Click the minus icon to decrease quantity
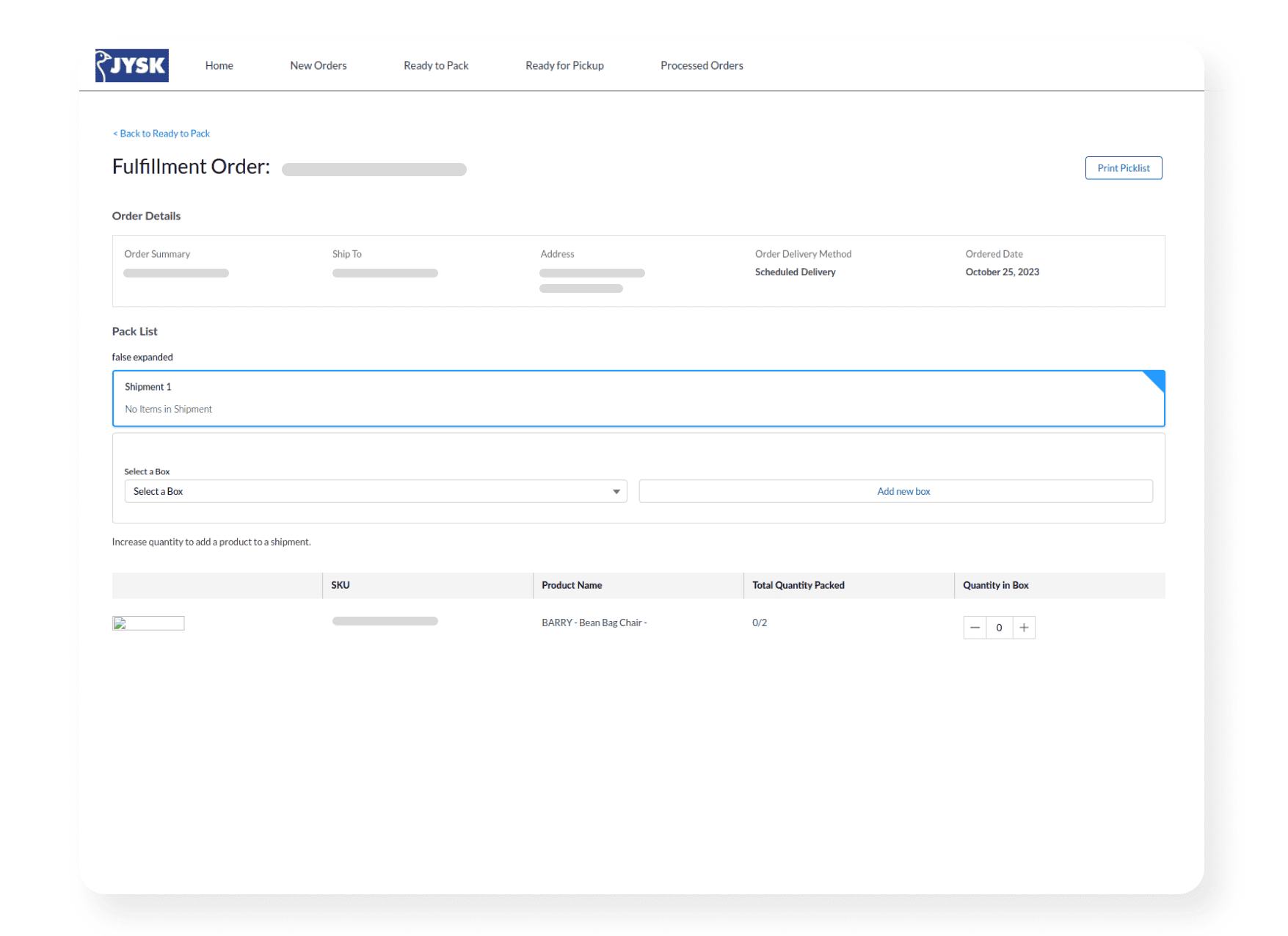 pyautogui.click(x=975, y=628)
